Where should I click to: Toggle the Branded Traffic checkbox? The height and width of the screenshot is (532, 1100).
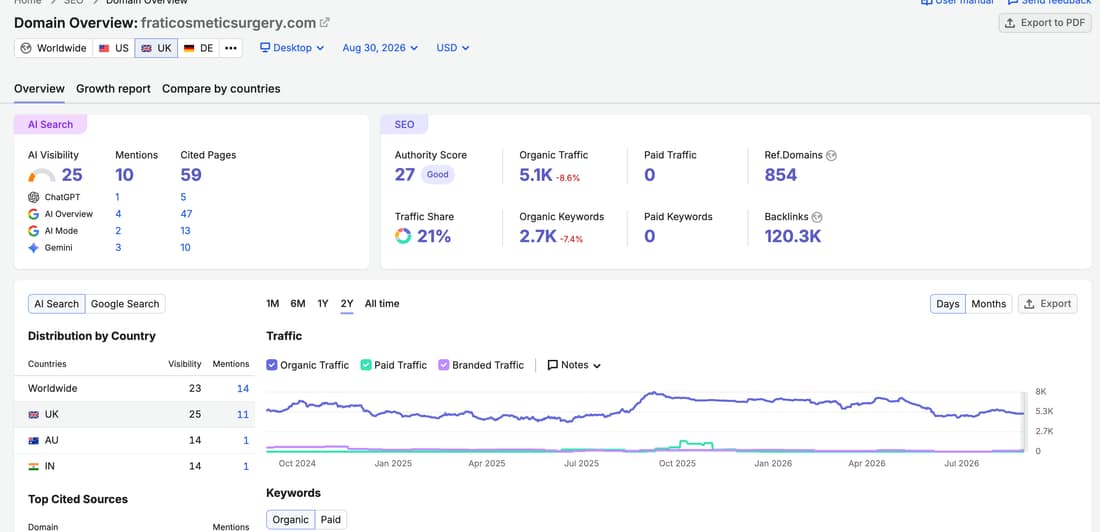pos(443,365)
